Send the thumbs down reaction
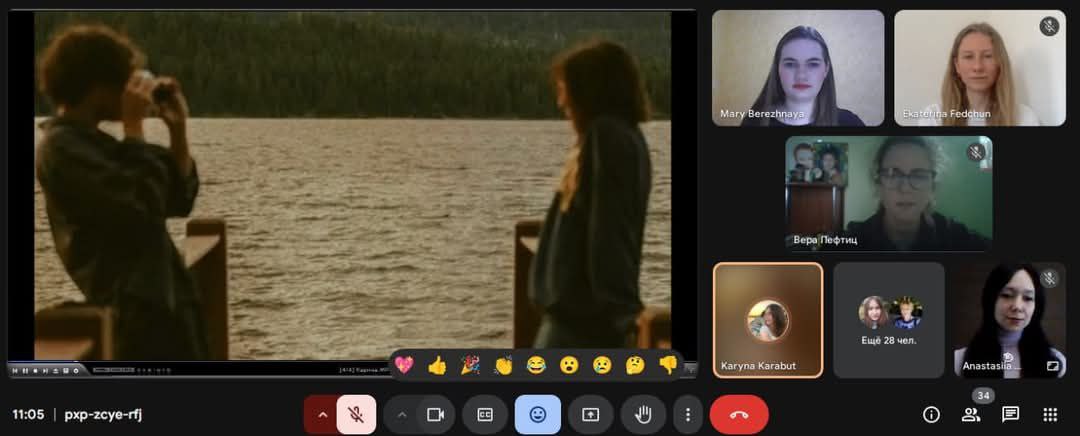Image resolution: width=1080 pixels, height=436 pixels. coord(668,365)
